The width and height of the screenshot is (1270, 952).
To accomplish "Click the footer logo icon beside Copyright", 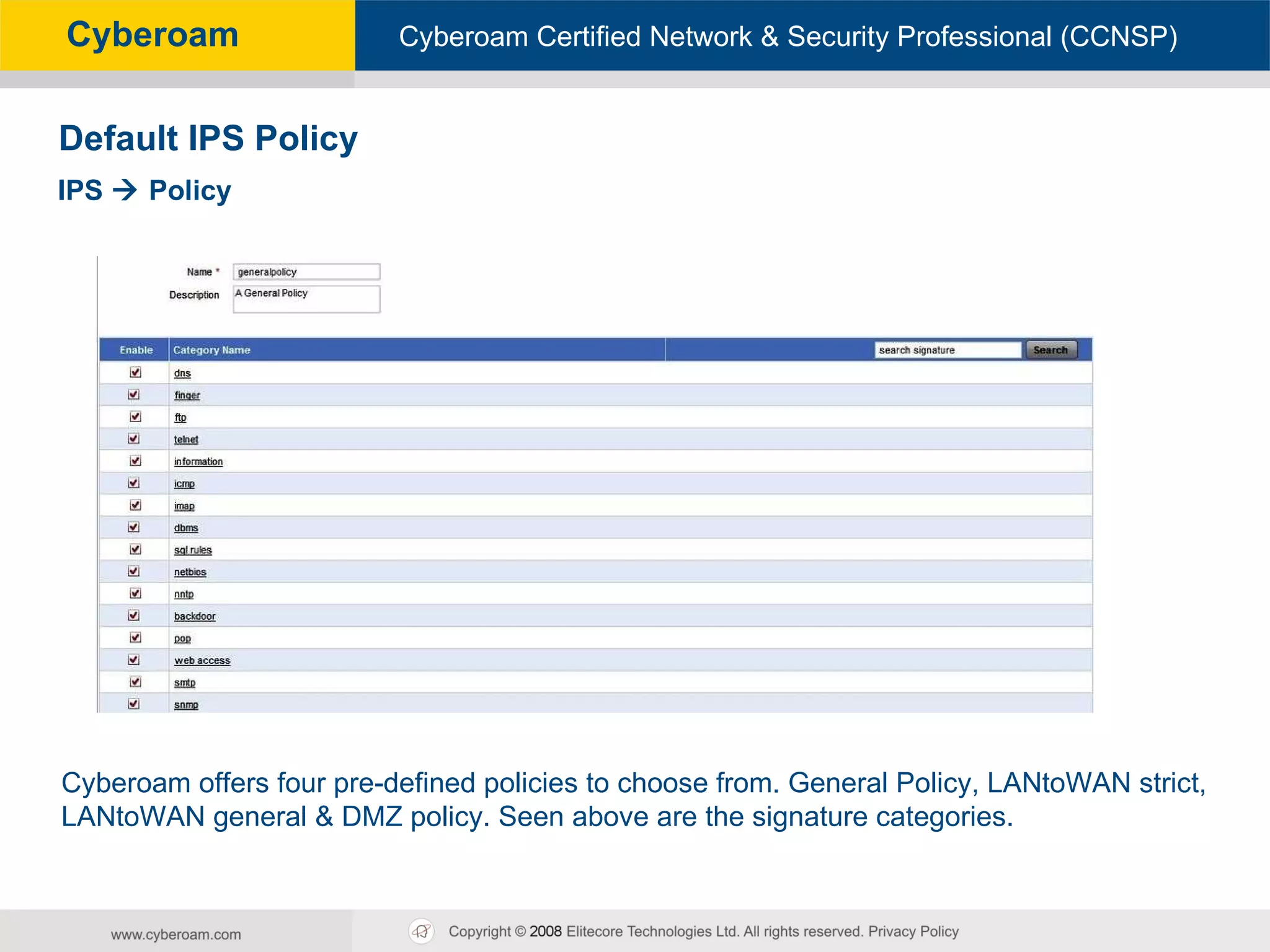I will tap(422, 932).
